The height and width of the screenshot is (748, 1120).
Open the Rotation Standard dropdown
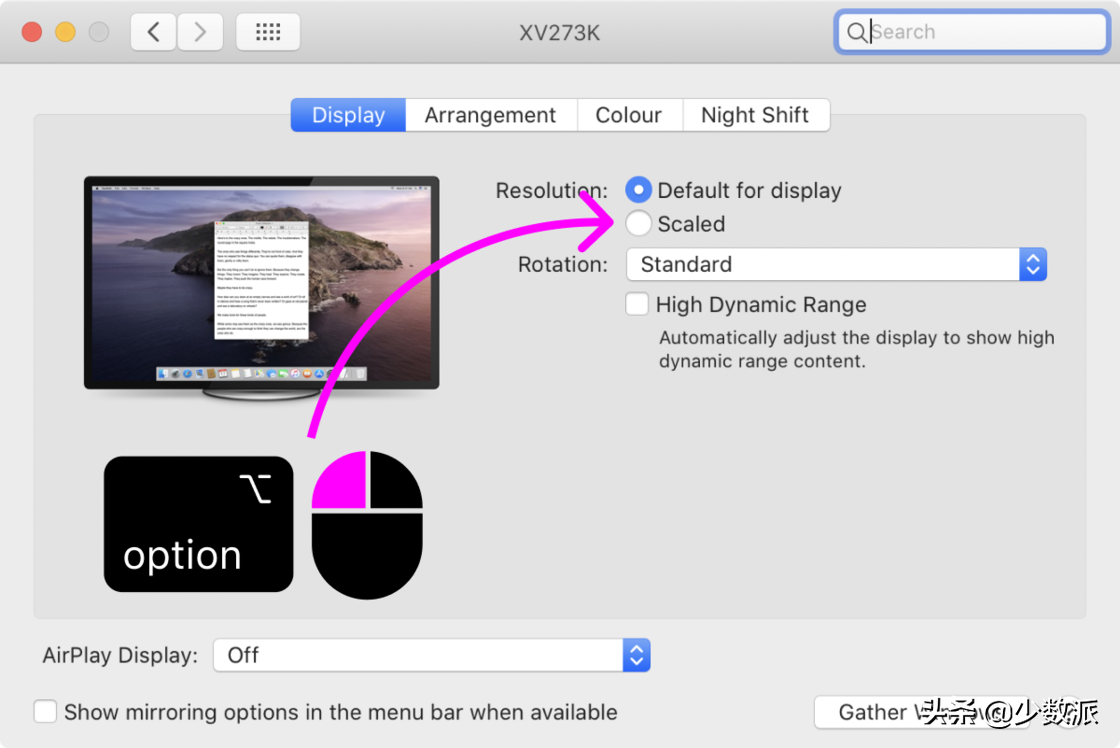pyautogui.click(x=836, y=264)
